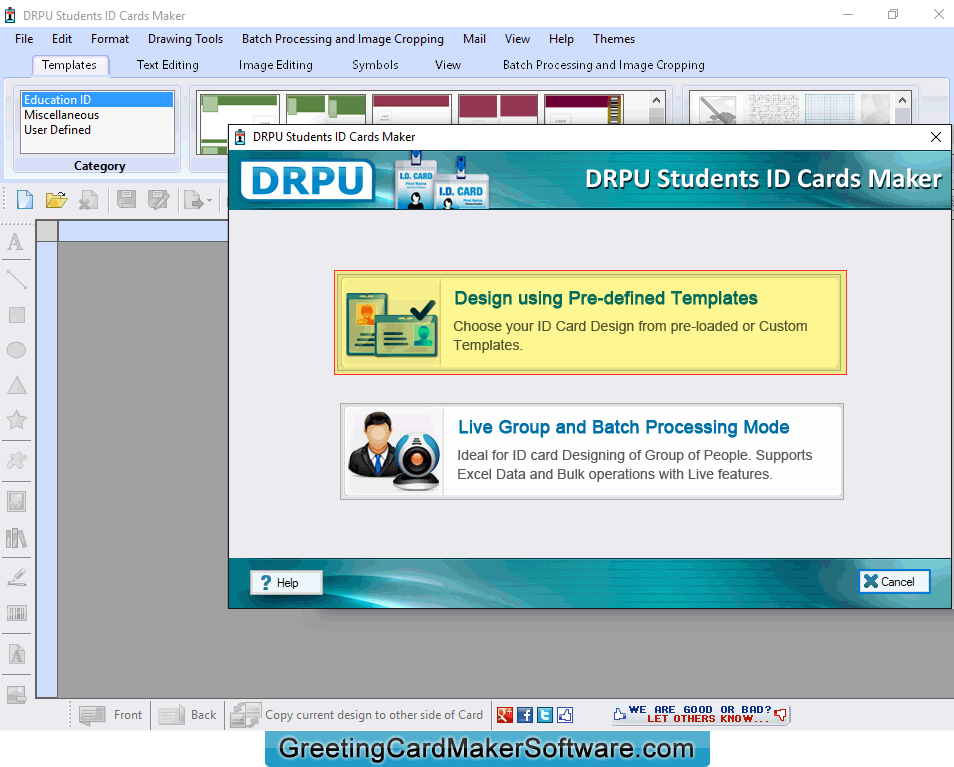Switch to the Image Editing tab
The image size is (954, 767).
click(276, 65)
